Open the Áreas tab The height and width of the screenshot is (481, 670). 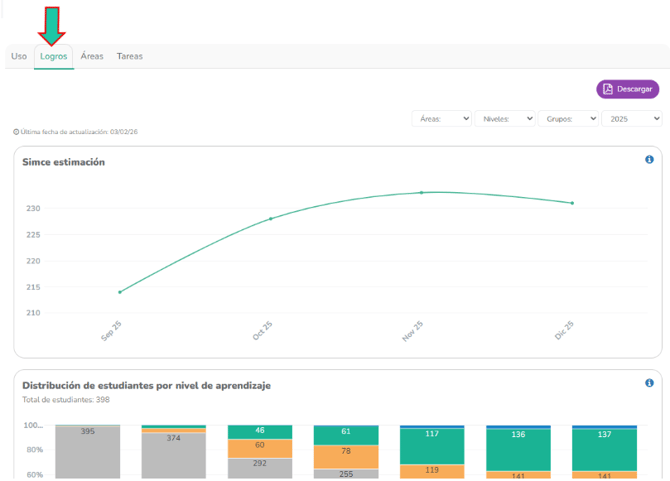[92, 56]
